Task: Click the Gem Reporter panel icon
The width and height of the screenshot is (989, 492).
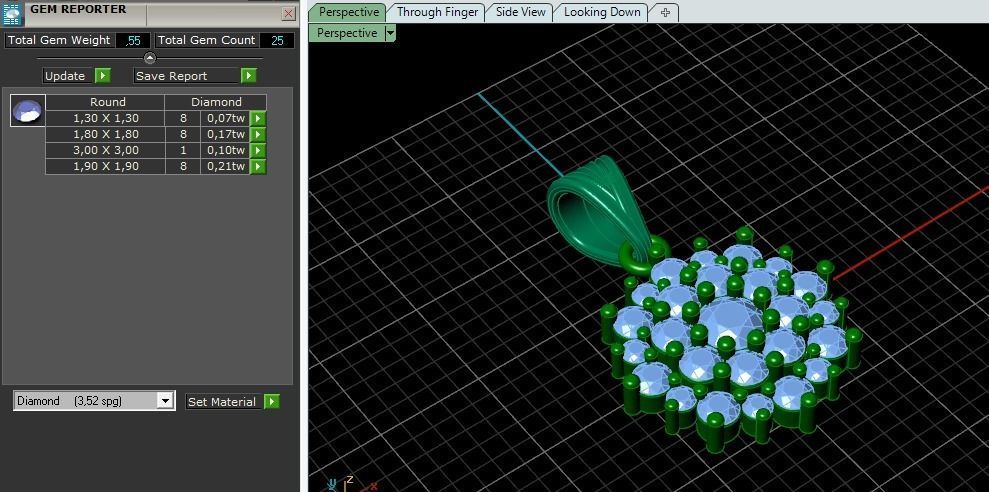Action: pos(12,13)
